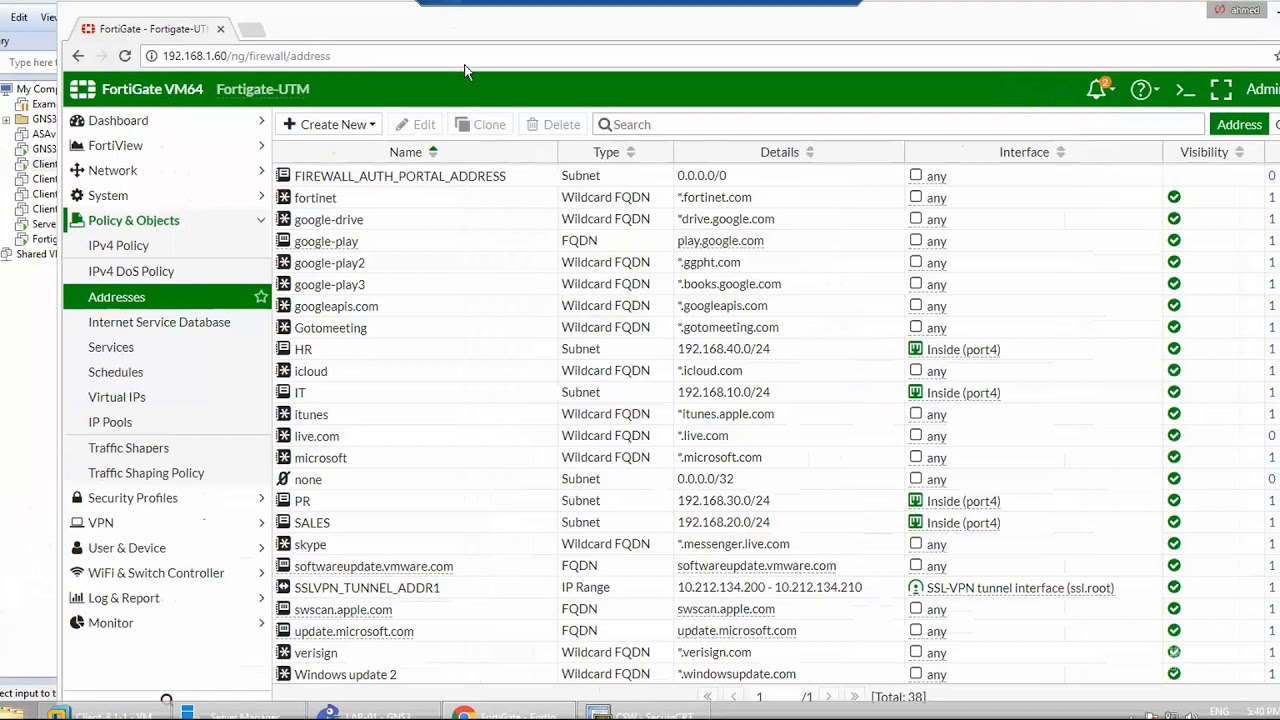Viewport: 1280px width, 720px height.
Task: Sort by Name column arrows
Action: 433,152
